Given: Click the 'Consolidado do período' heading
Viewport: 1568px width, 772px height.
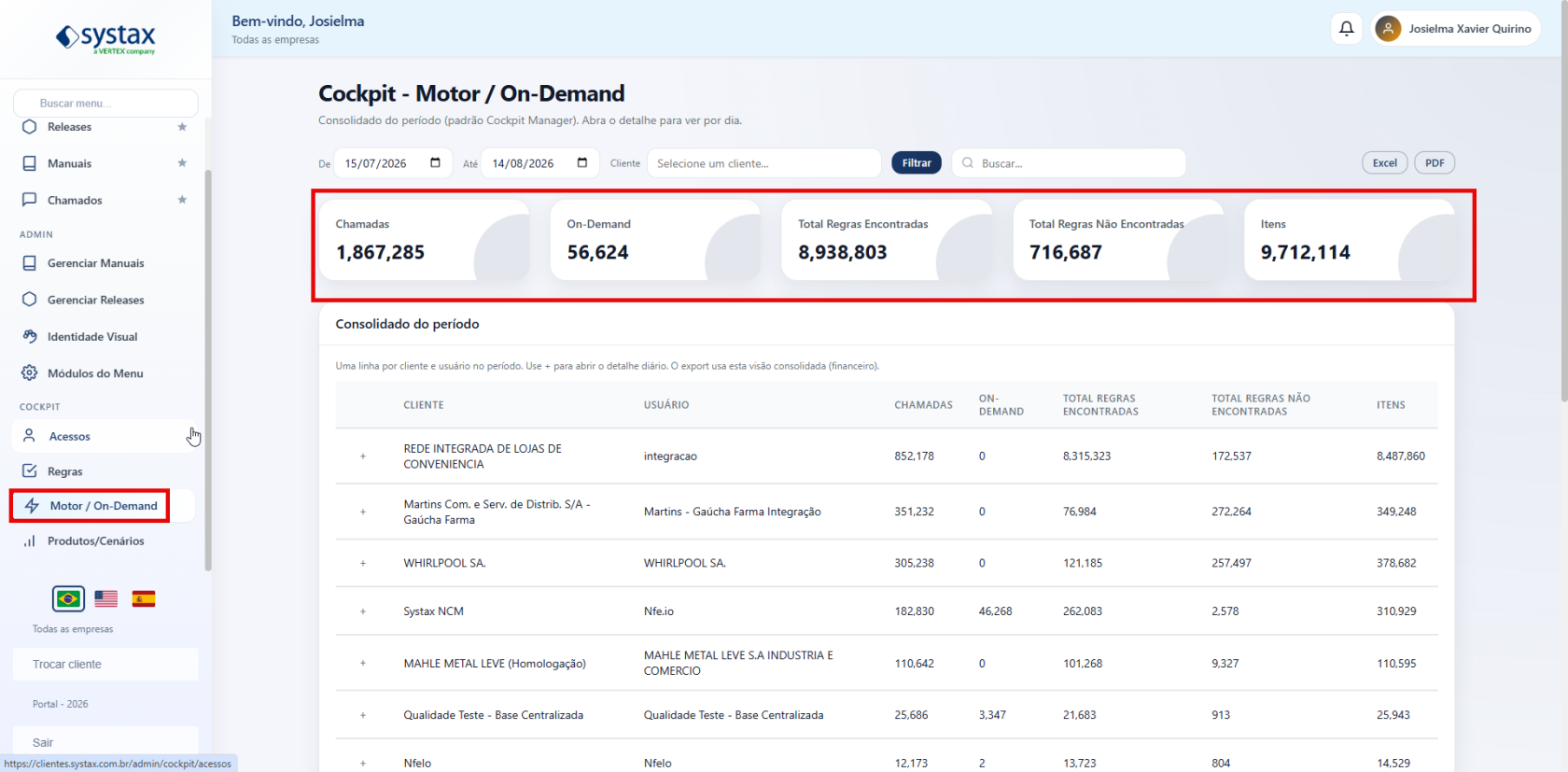Looking at the screenshot, I should tap(408, 324).
